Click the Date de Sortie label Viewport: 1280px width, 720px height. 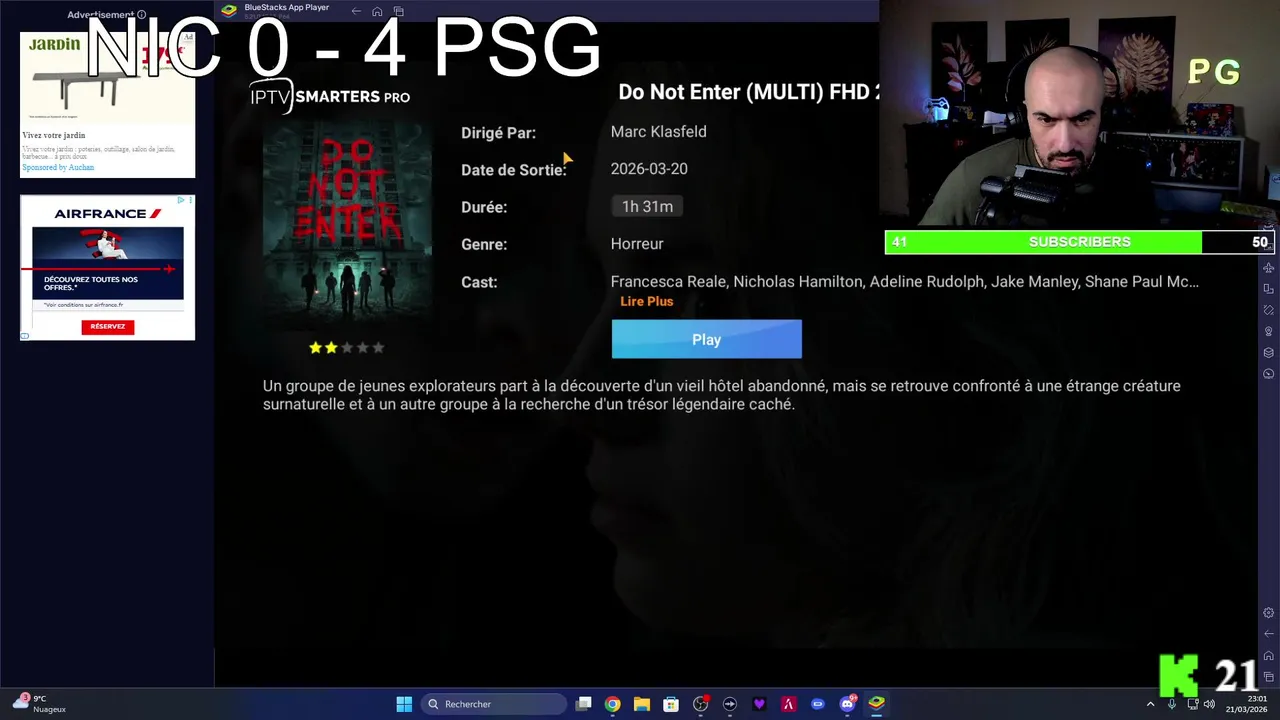coord(514,170)
